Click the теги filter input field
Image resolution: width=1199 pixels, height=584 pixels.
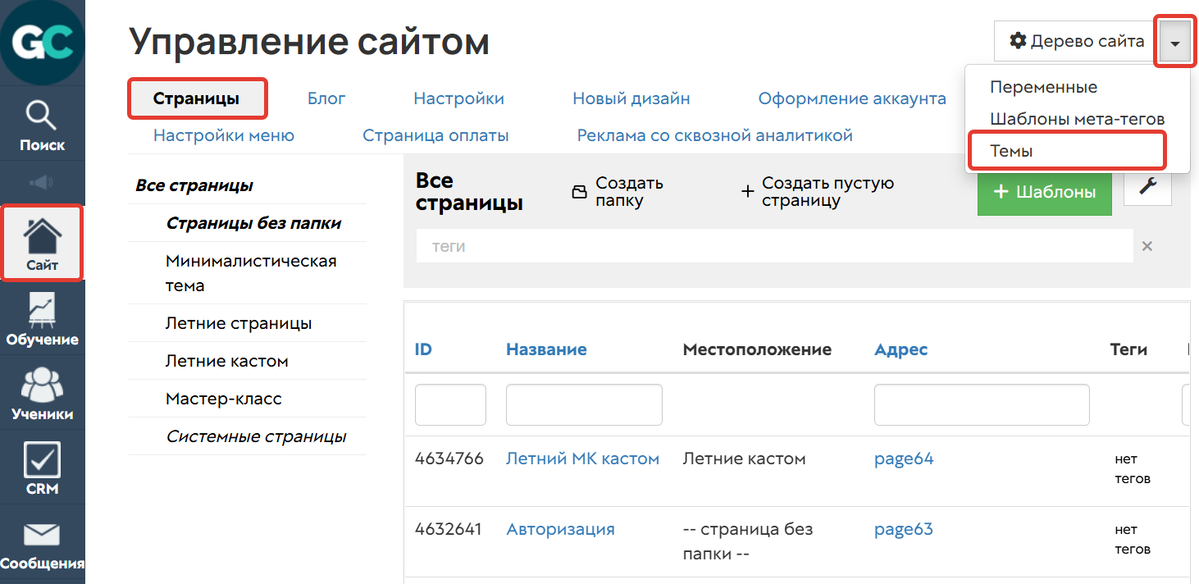tap(774, 246)
